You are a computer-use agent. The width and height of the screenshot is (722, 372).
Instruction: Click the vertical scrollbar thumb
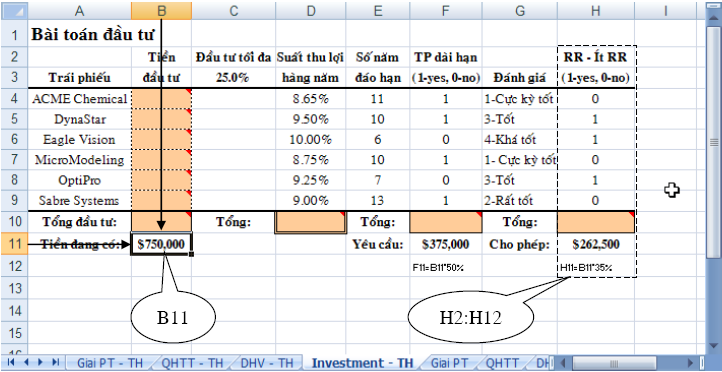coord(714,143)
